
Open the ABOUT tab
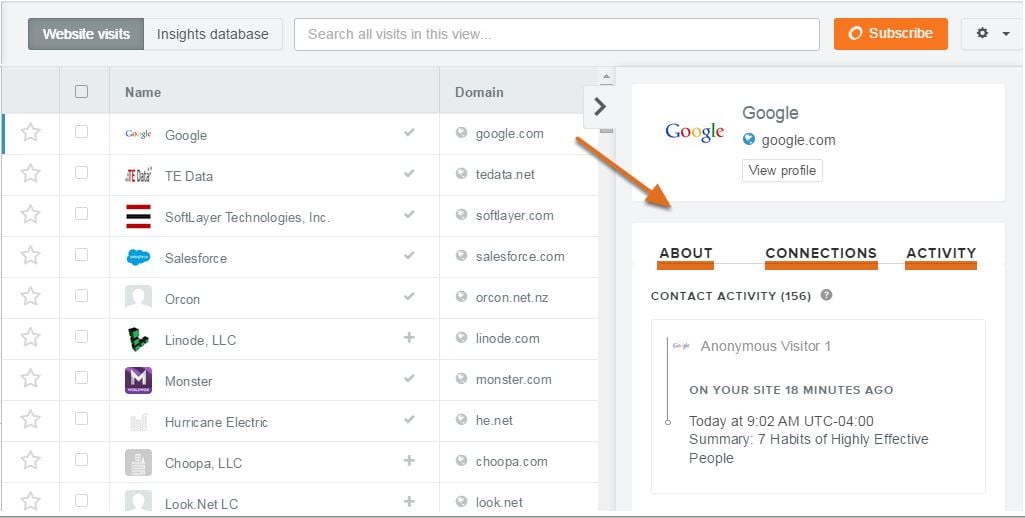tap(686, 254)
